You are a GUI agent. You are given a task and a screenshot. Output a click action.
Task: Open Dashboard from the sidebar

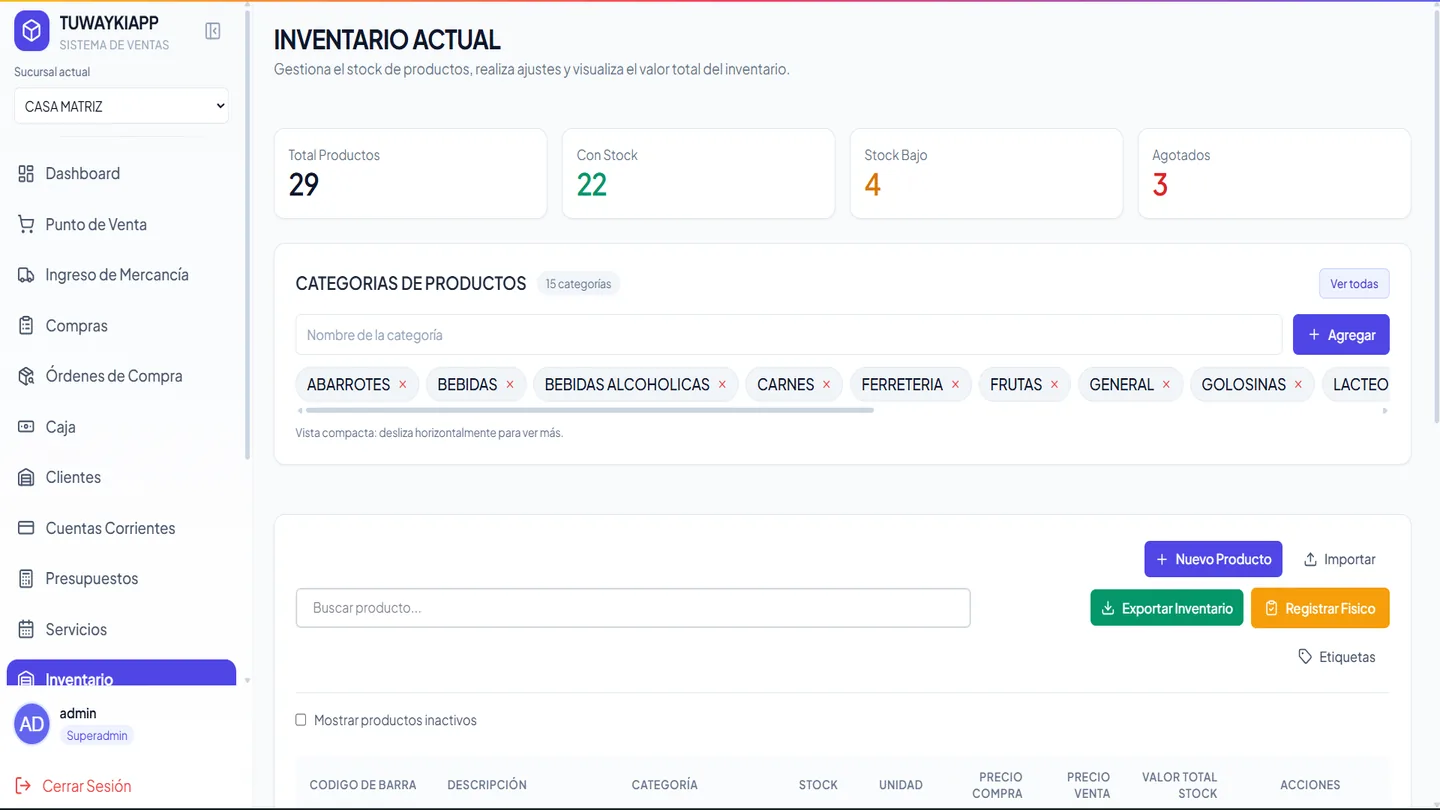pyautogui.click(x=121, y=173)
